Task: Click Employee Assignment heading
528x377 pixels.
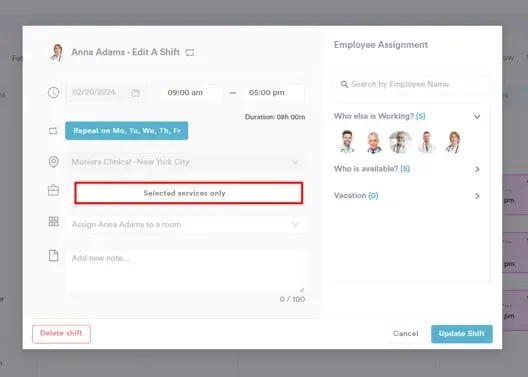Action: pyautogui.click(x=381, y=45)
